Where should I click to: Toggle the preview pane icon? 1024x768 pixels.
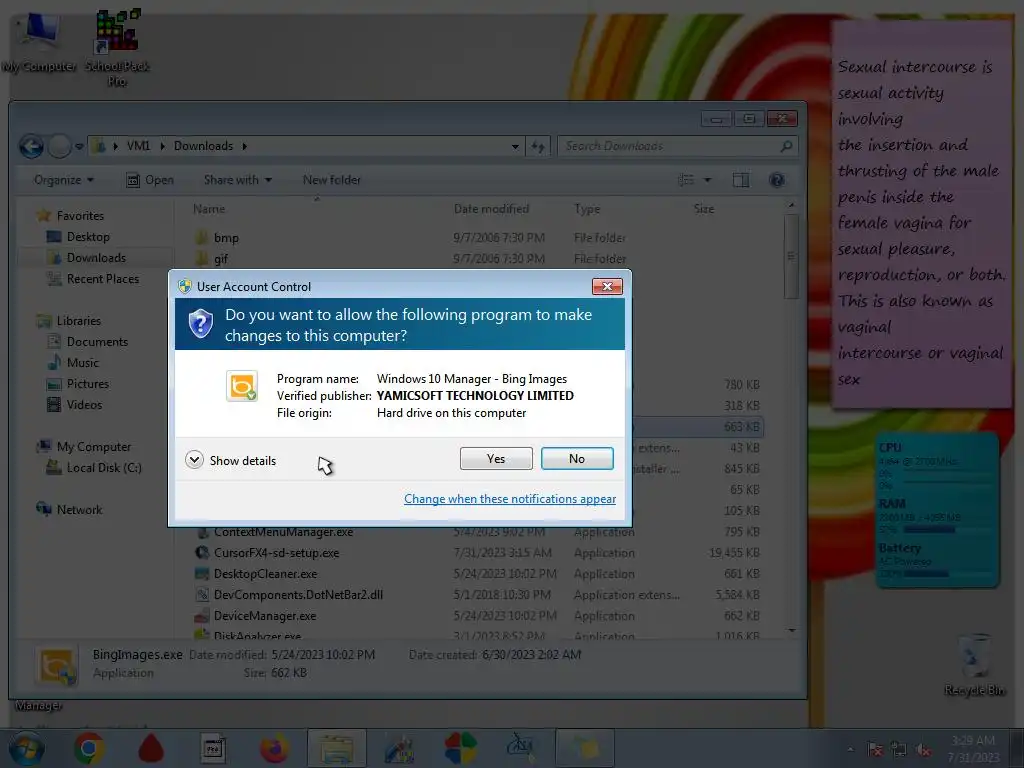(741, 180)
